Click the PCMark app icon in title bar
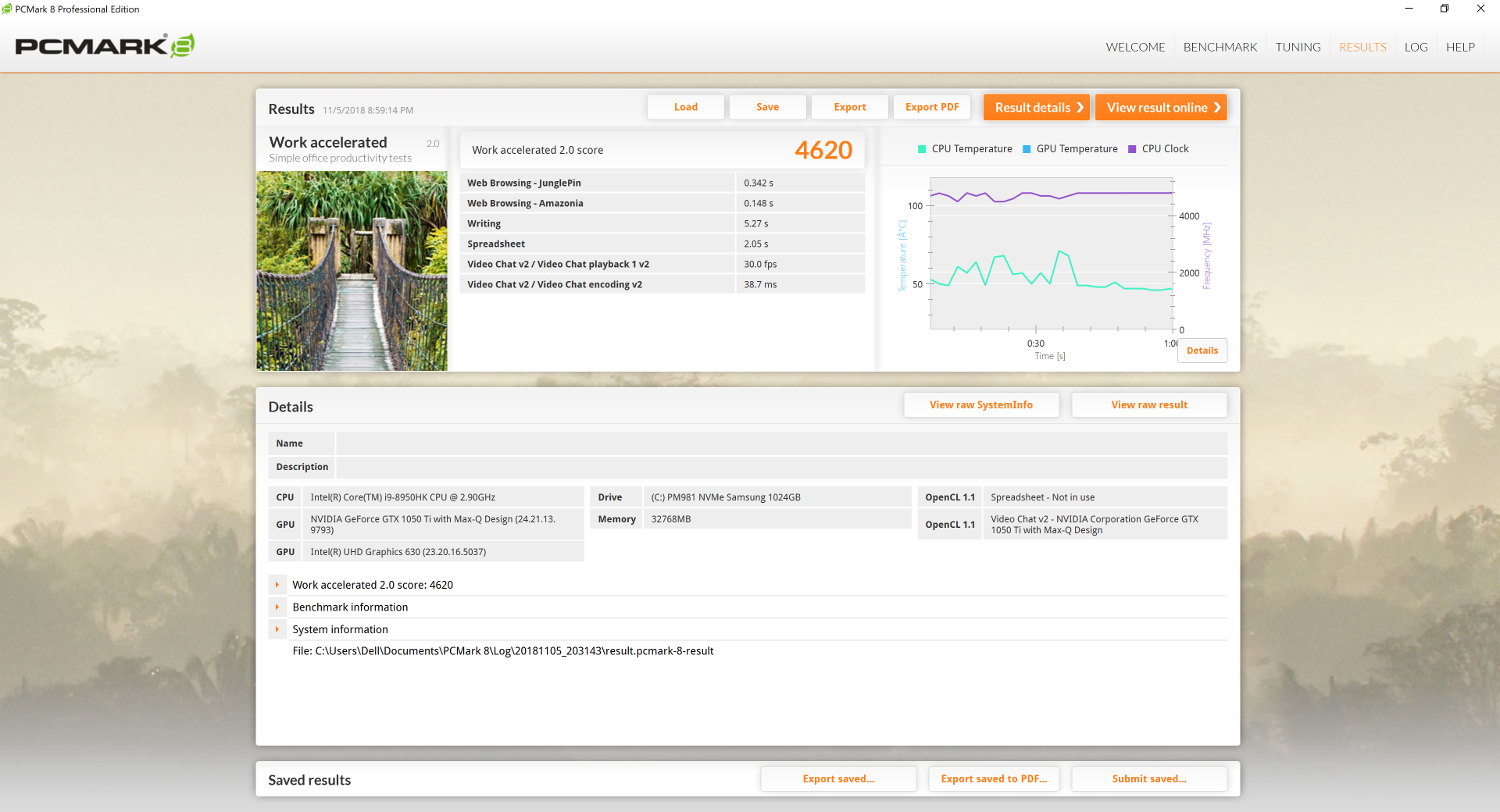The width and height of the screenshot is (1500, 812). (7, 9)
